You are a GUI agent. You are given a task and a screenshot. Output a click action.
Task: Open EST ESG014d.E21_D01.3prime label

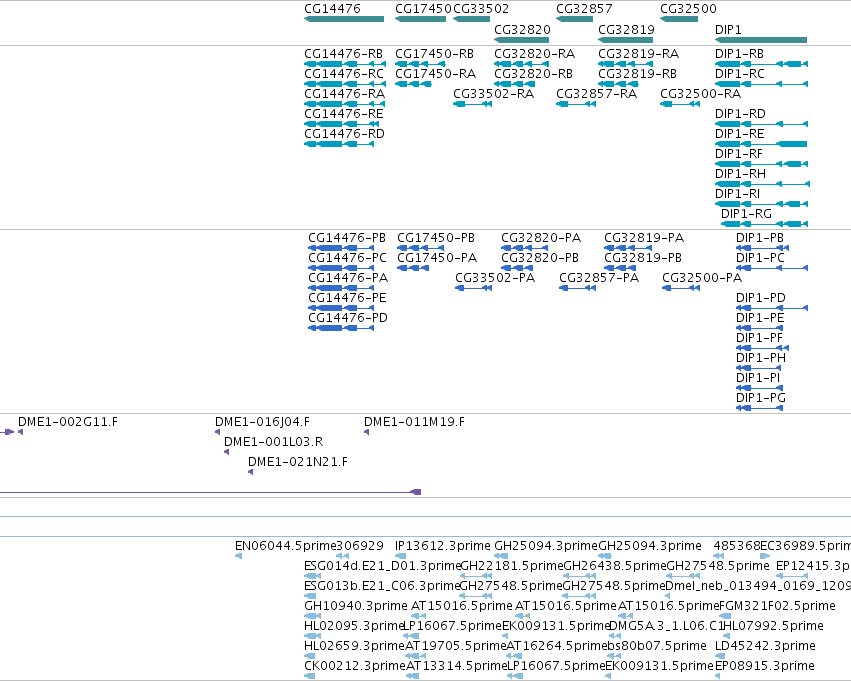tap(382, 566)
